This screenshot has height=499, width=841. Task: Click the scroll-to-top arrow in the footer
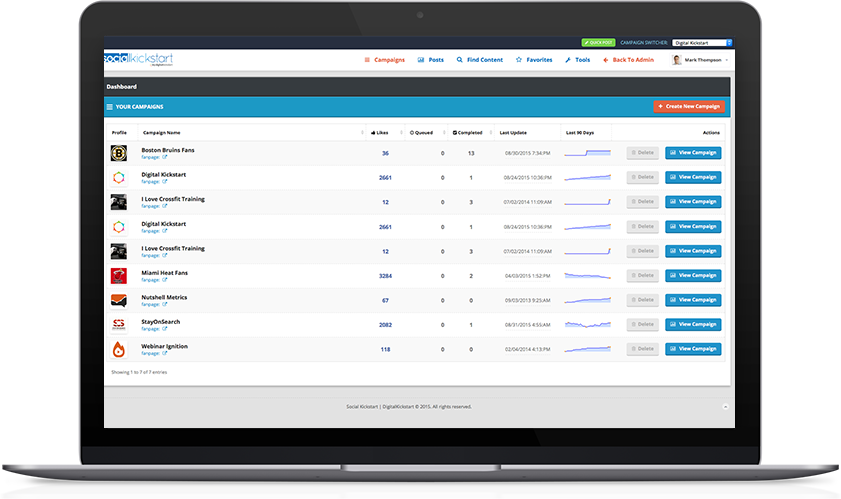725,407
